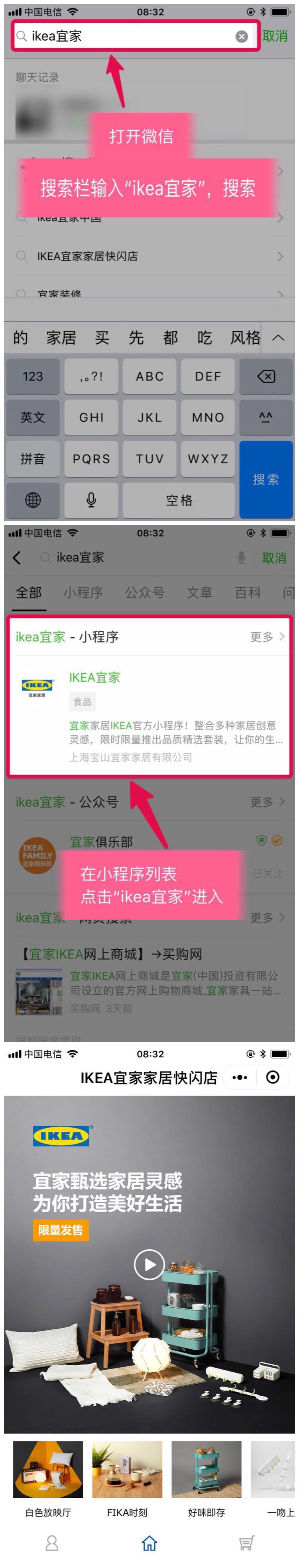
Task: Tap the blue 搜索 key
Action: click(x=266, y=480)
